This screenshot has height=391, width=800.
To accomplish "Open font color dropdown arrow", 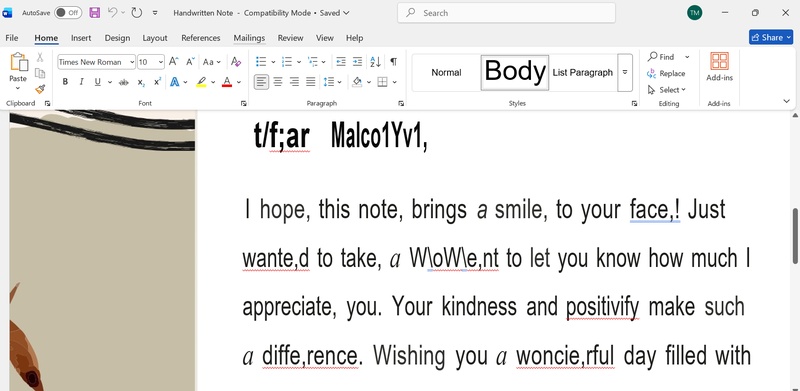I will click(x=239, y=82).
